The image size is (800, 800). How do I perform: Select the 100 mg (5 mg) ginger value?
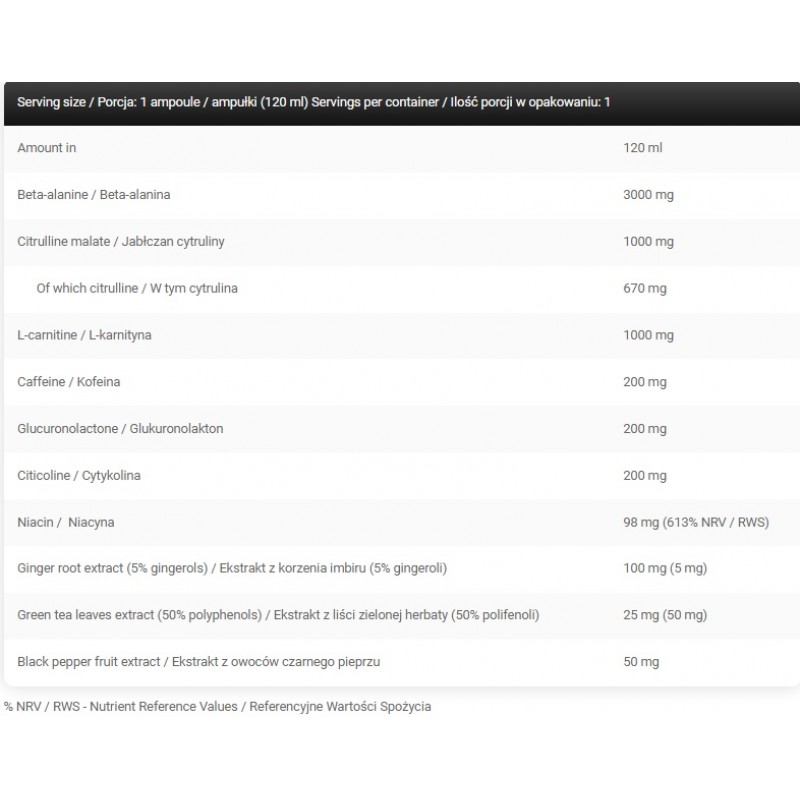[666, 568]
